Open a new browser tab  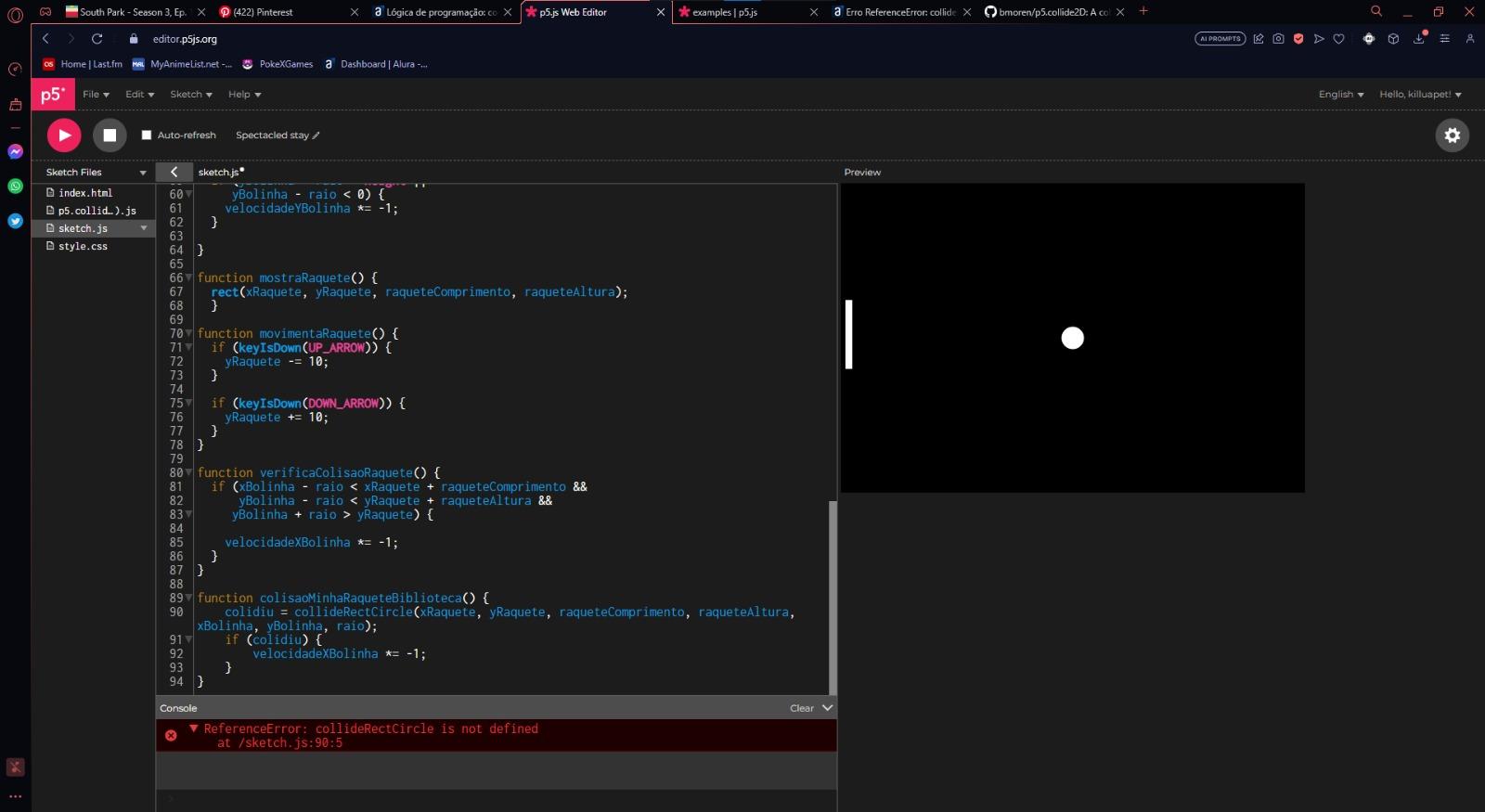(x=1143, y=11)
